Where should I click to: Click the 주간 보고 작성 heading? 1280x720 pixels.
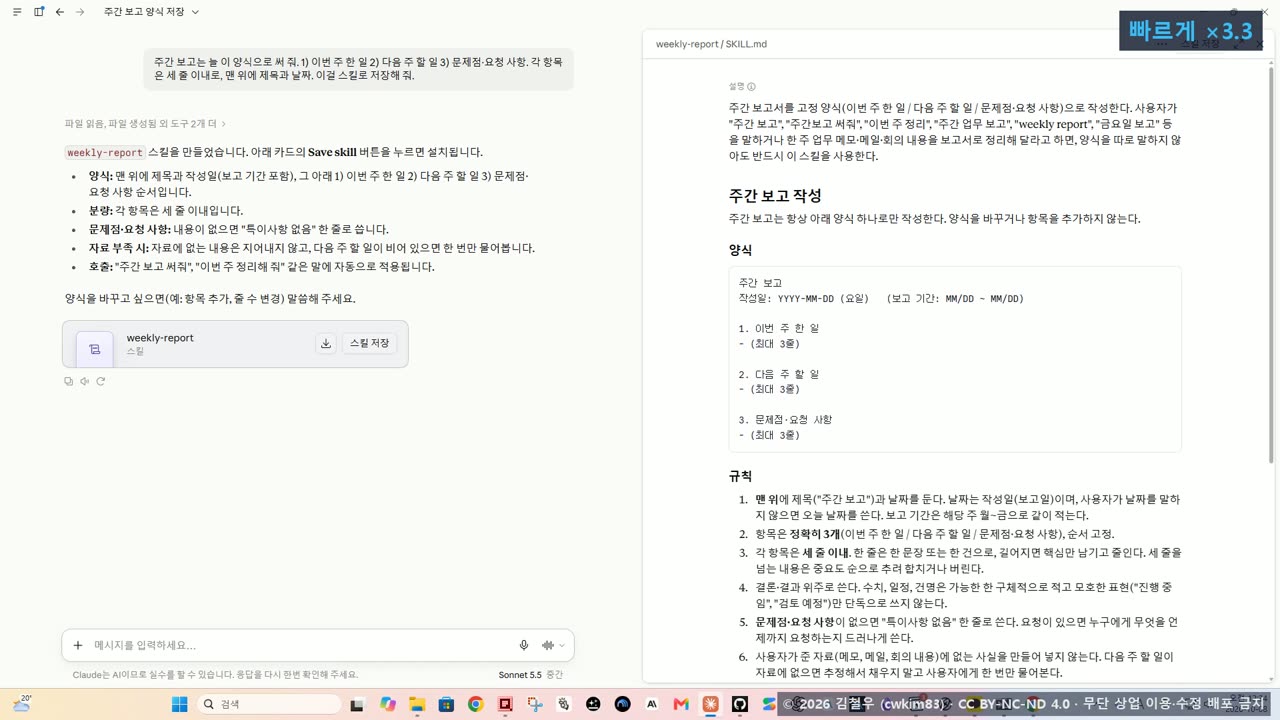click(775, 195)
